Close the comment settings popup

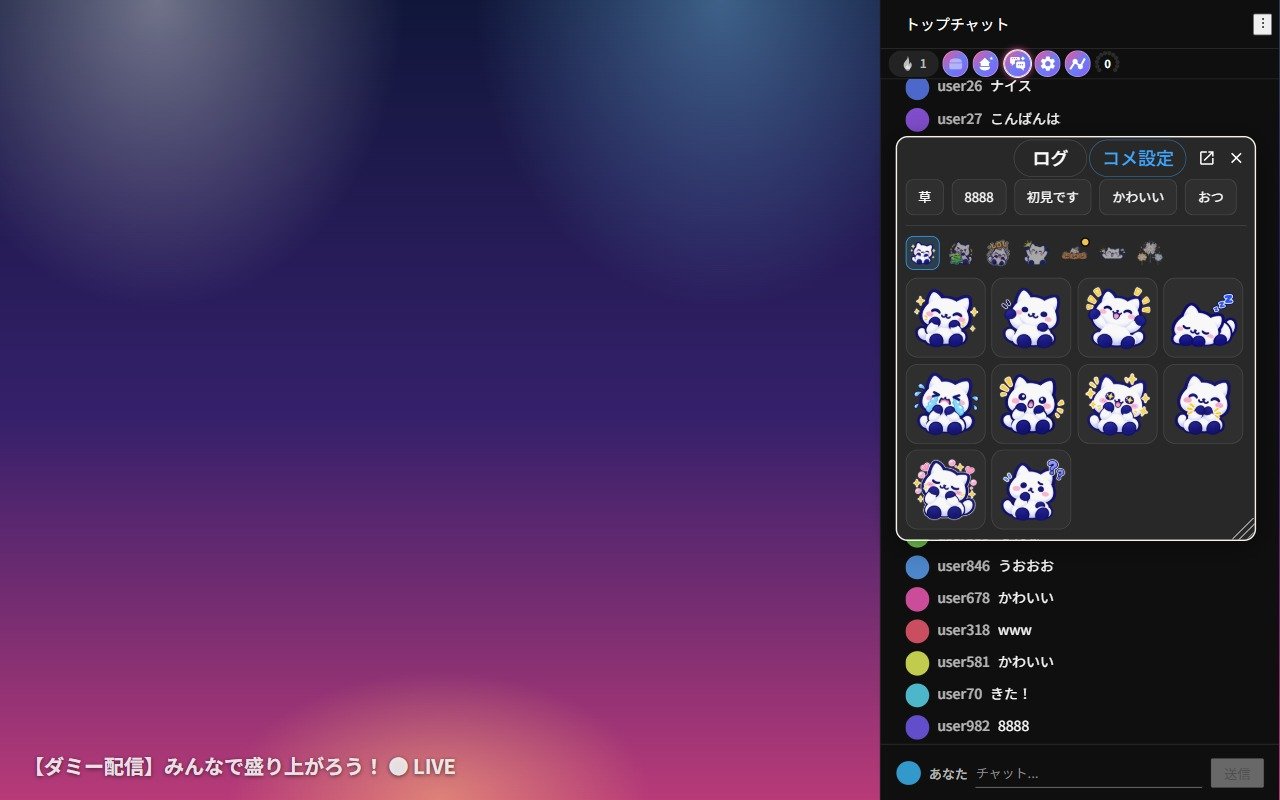pyautogui.click(x=1236, y=158)
